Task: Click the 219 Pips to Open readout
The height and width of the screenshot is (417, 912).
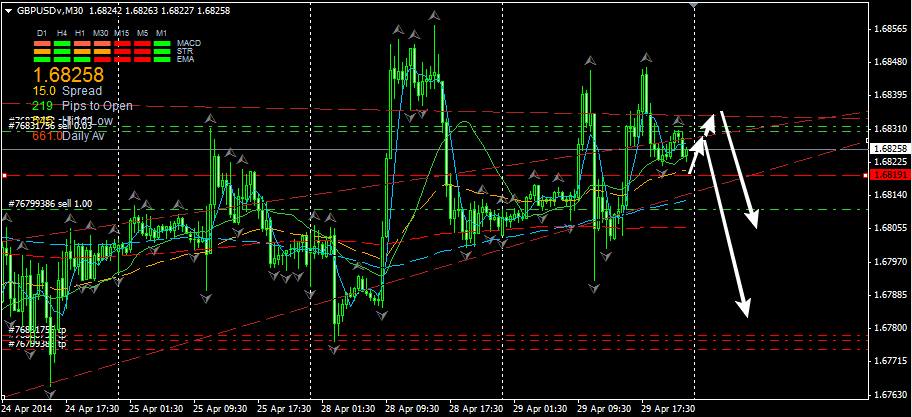Action: [83, 106]
